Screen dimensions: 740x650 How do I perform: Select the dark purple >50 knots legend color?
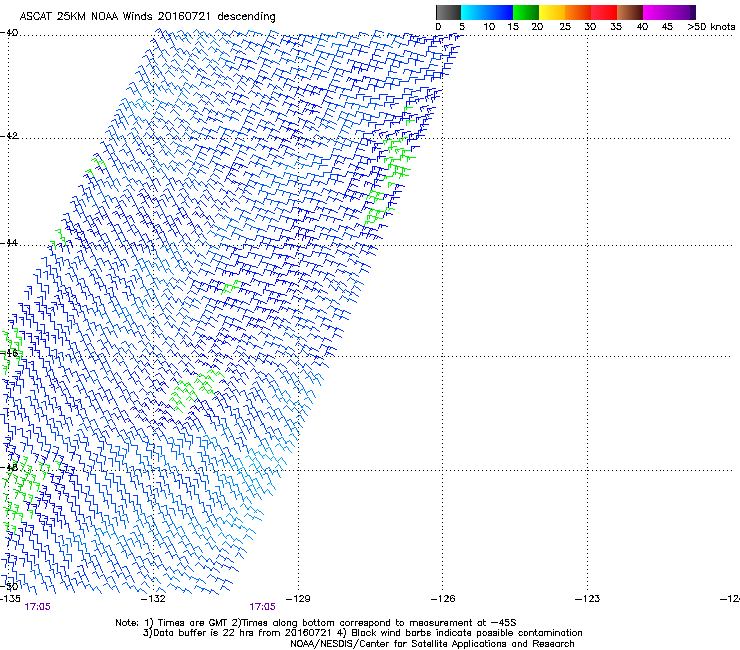[x=692, y=12]
